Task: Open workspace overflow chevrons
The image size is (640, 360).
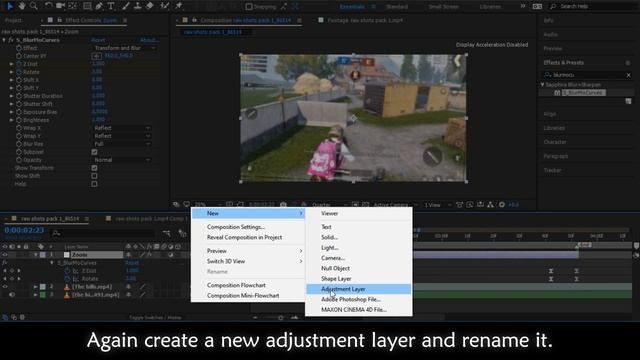Action: click(x=523, y=7)
